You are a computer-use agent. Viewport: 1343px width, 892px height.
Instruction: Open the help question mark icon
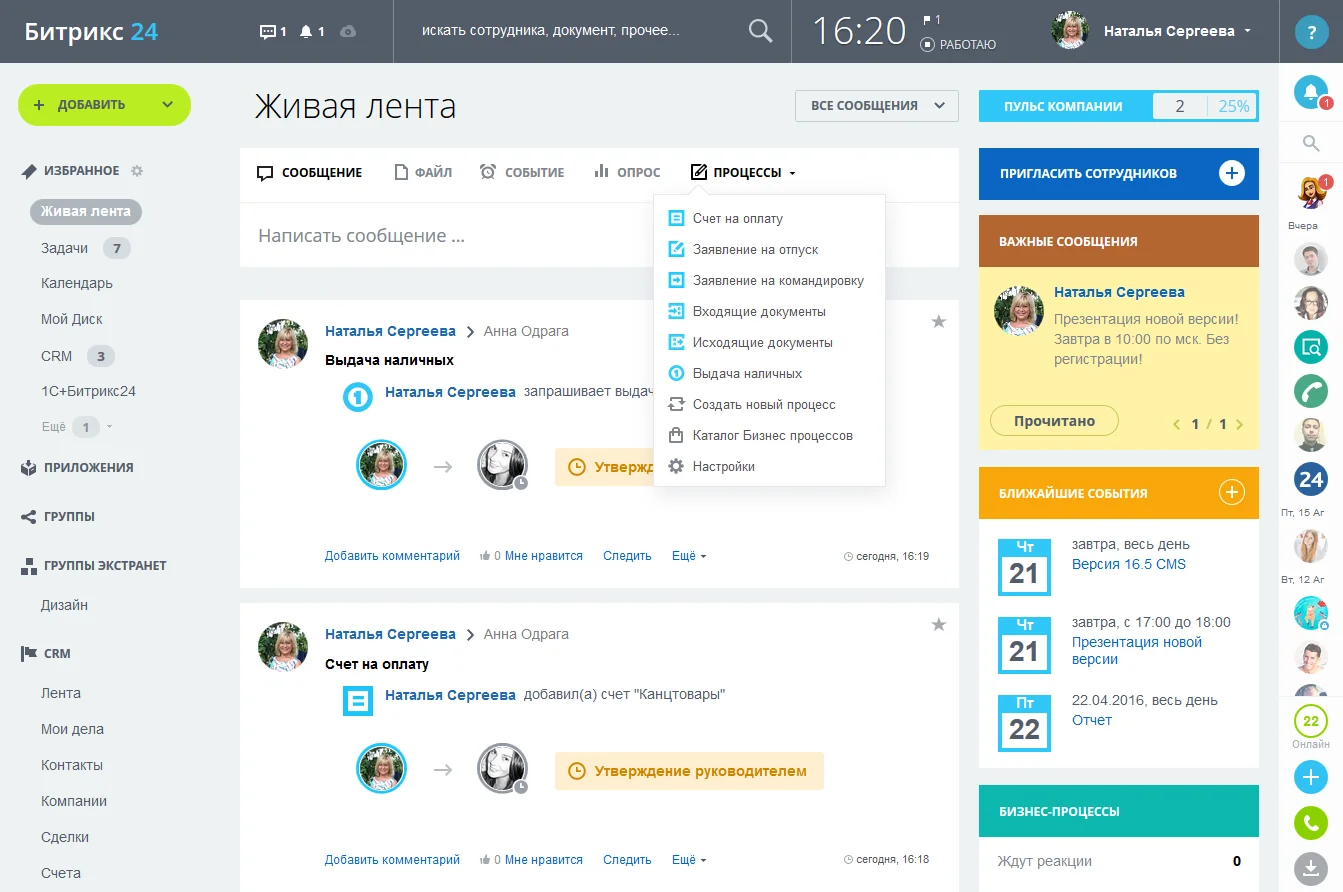(x=1310, y=32)
